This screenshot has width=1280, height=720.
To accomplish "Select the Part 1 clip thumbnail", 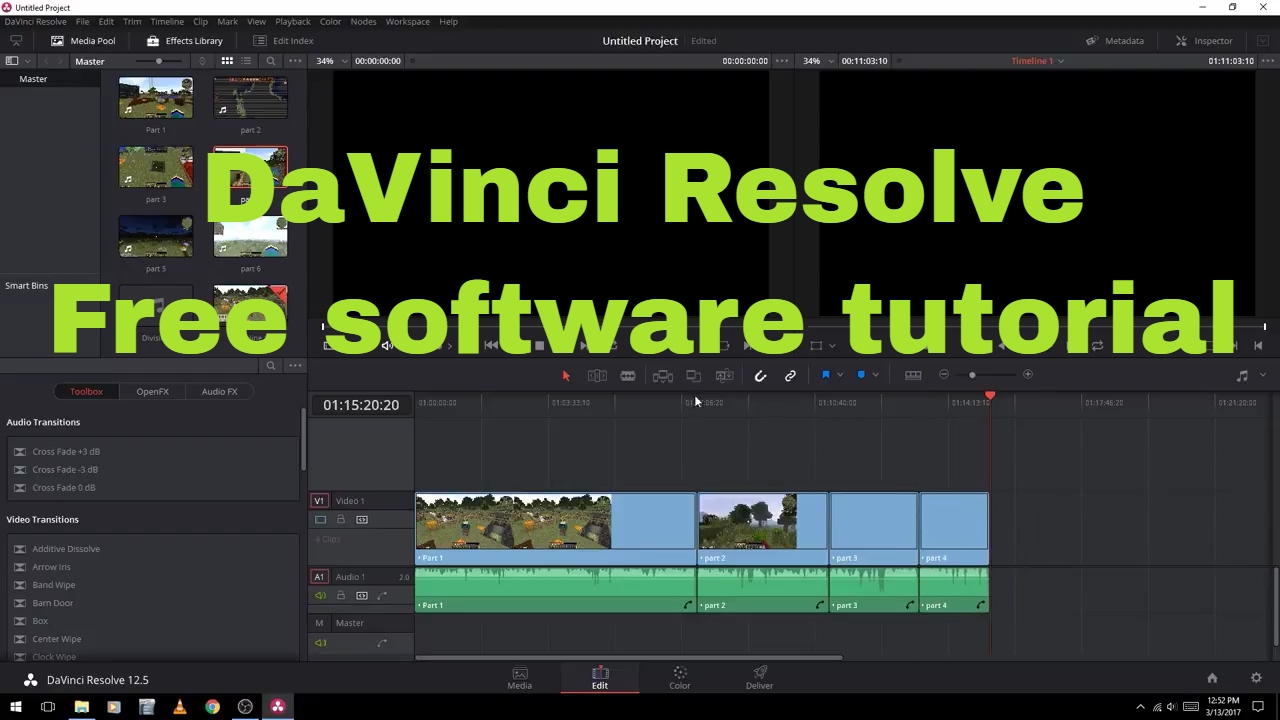I will pos(155,98).
